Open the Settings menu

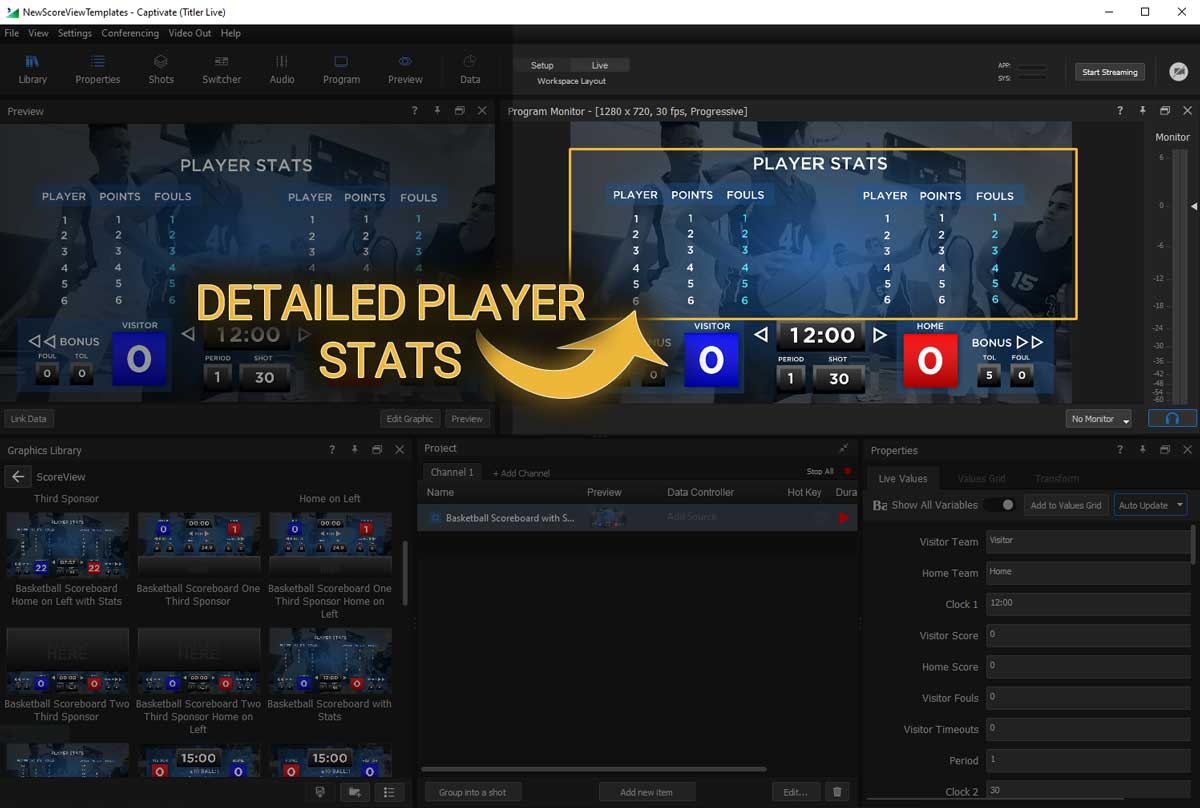pos(75,33)
